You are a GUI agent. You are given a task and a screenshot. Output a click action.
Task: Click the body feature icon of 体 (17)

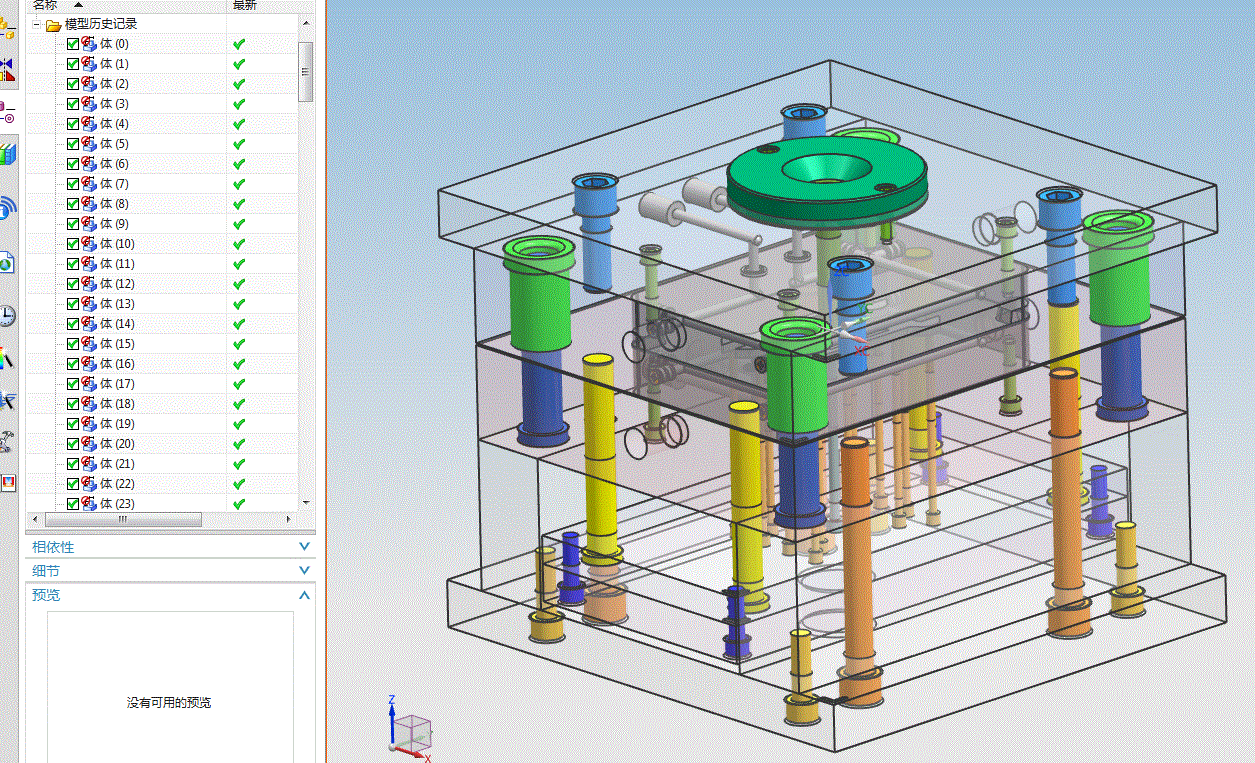click(89, 383)
